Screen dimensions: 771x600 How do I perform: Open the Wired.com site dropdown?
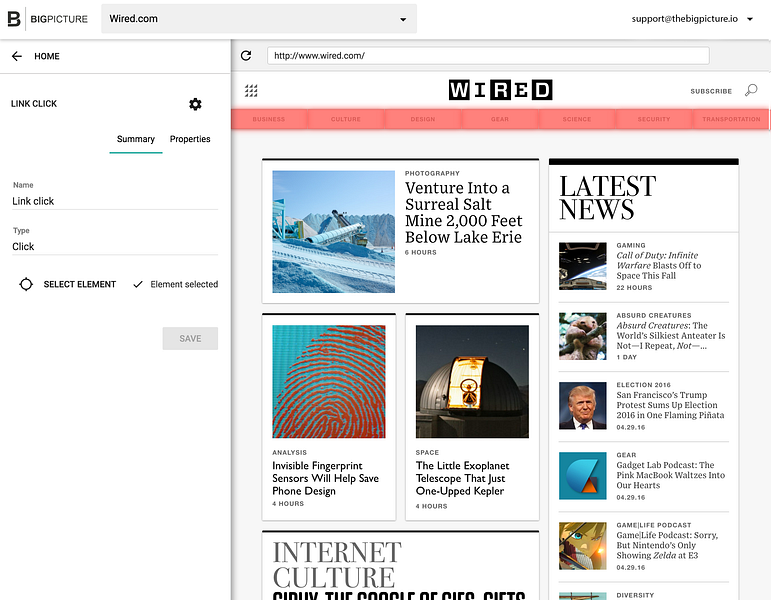click(x=259, y=19)
